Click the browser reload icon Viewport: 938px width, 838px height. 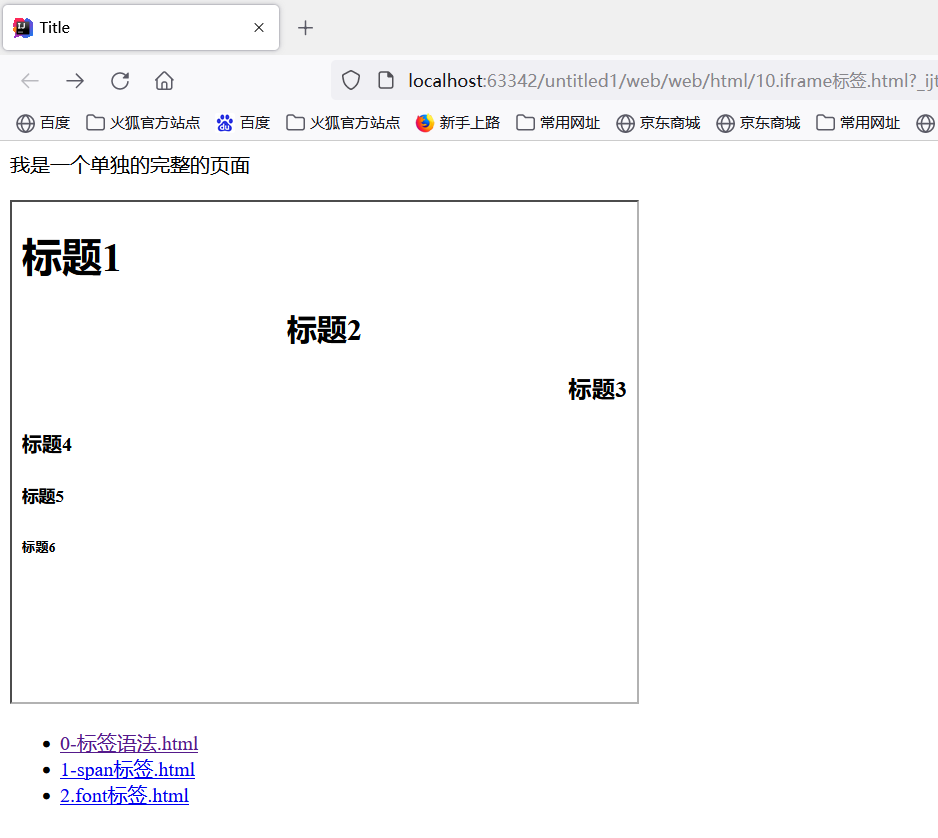click(x=120, y=81)
